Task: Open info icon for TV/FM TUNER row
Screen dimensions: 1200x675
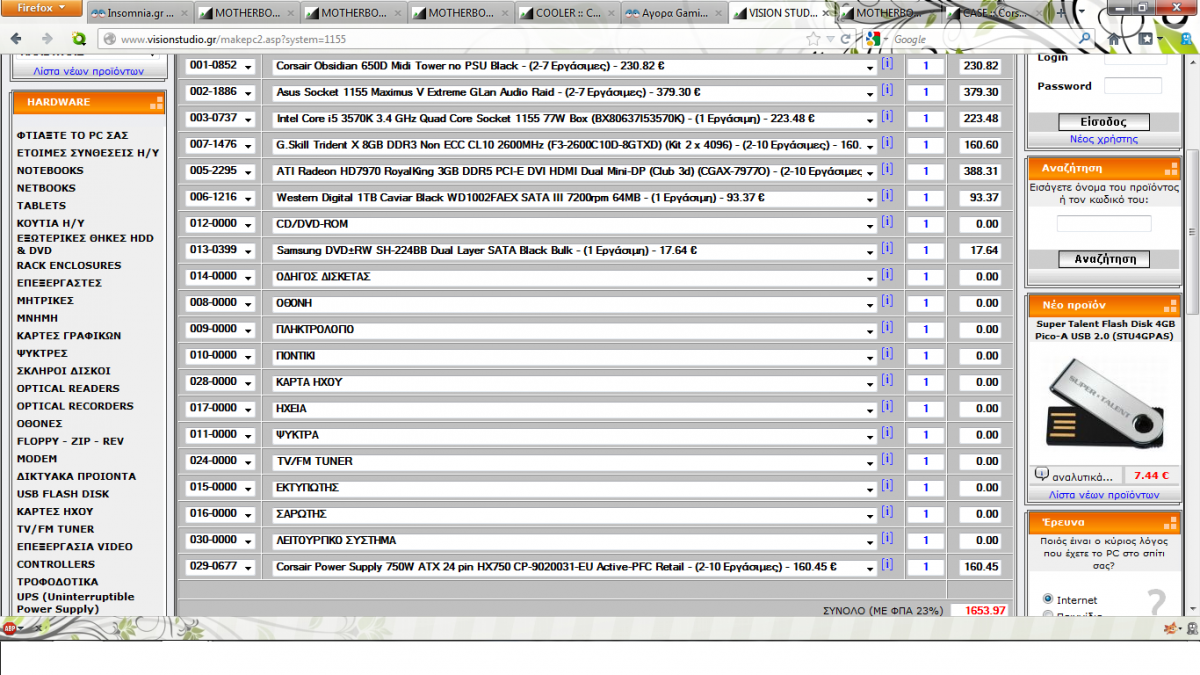Action: pos(886,460)
